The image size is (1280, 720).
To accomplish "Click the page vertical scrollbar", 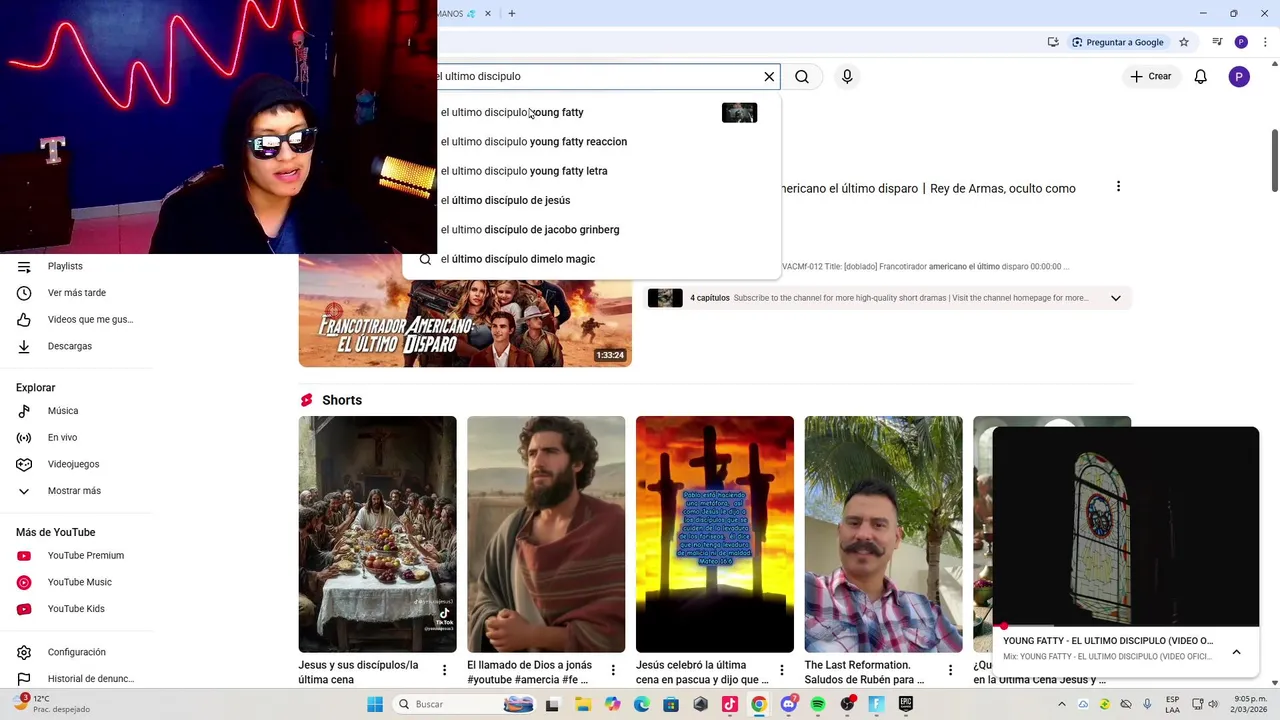I will coord(1274,160).
